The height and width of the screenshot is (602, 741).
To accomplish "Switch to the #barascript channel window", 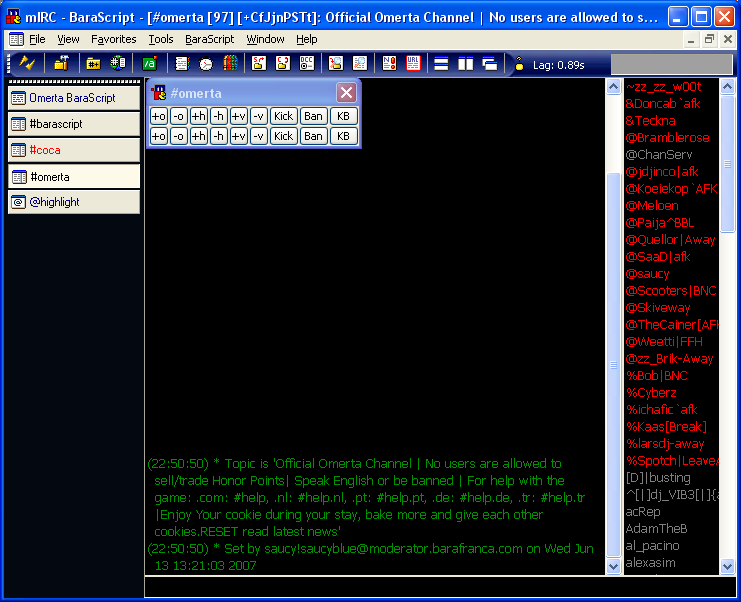I will (74, 124).
